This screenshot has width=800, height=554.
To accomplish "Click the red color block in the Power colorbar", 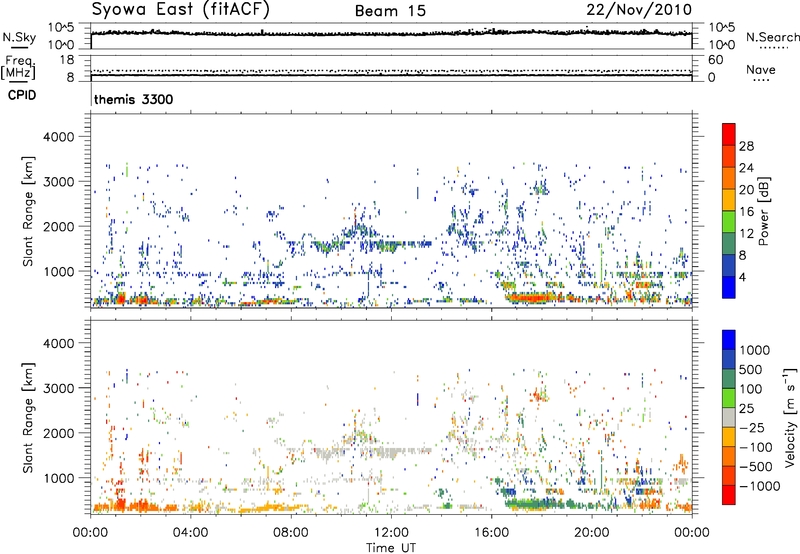I will [729, 134].
